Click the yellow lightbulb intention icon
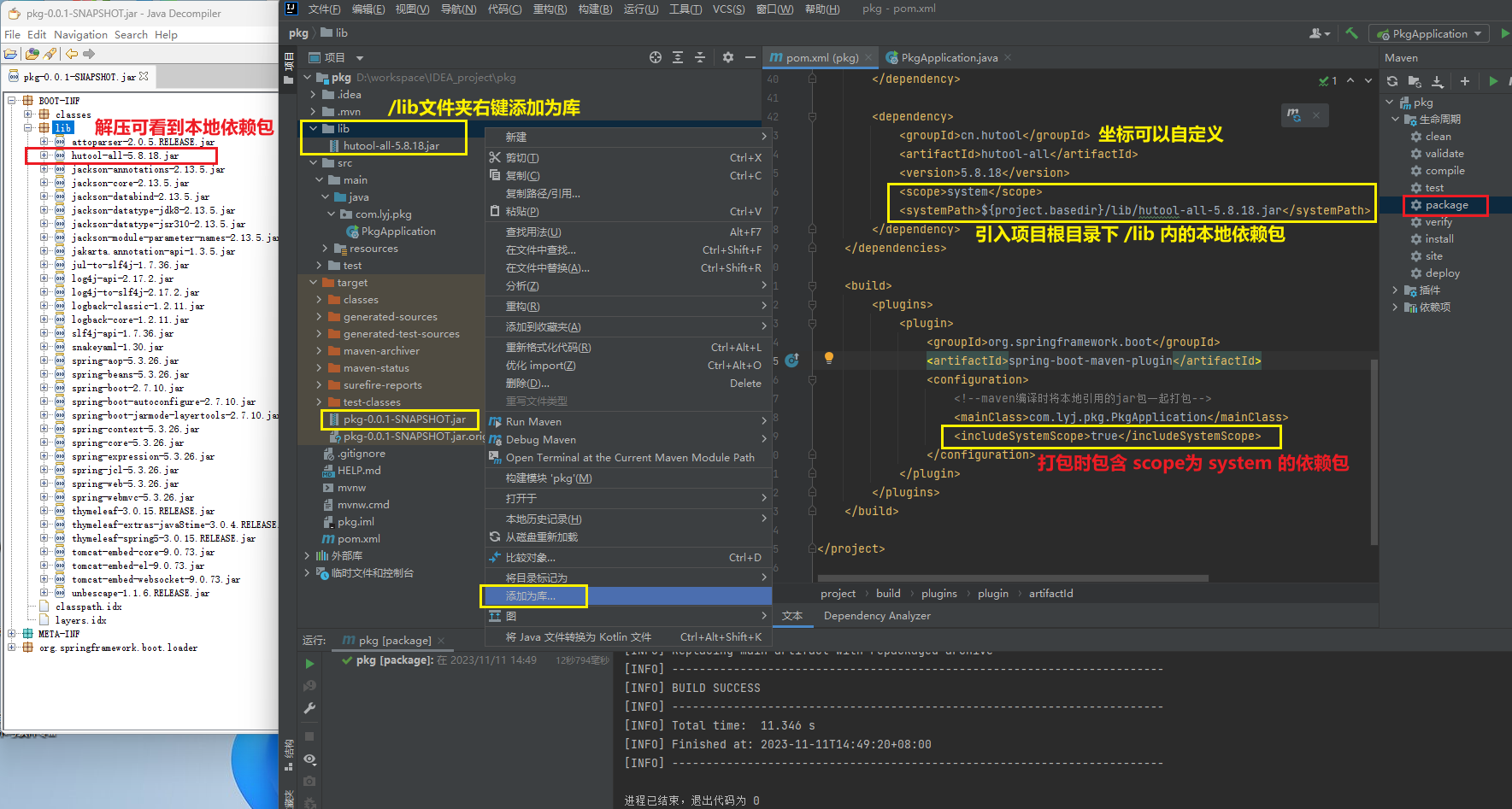Screen dimensions: 1512x809 click(828, 358)
